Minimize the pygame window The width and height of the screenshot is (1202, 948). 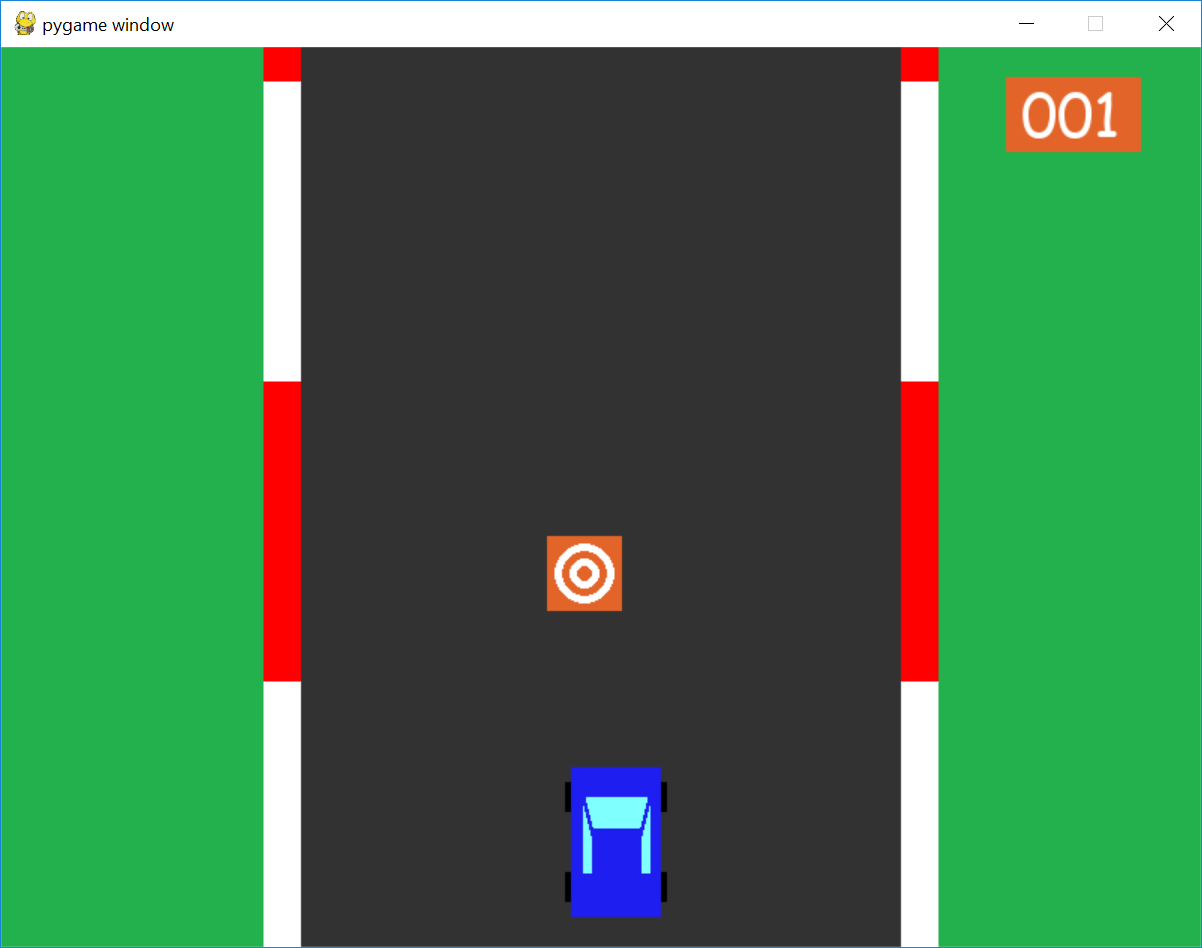[x=1026, y=24]
